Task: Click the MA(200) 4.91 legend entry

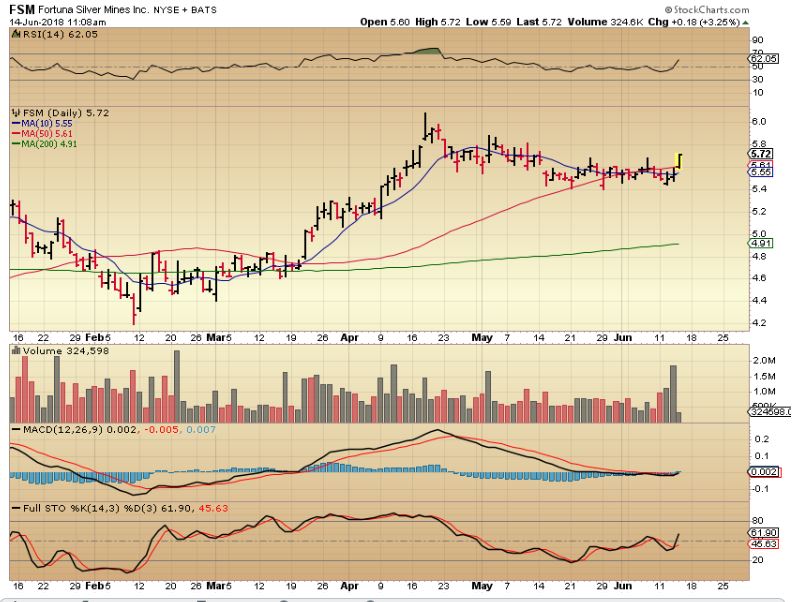Action: point(44,144)
